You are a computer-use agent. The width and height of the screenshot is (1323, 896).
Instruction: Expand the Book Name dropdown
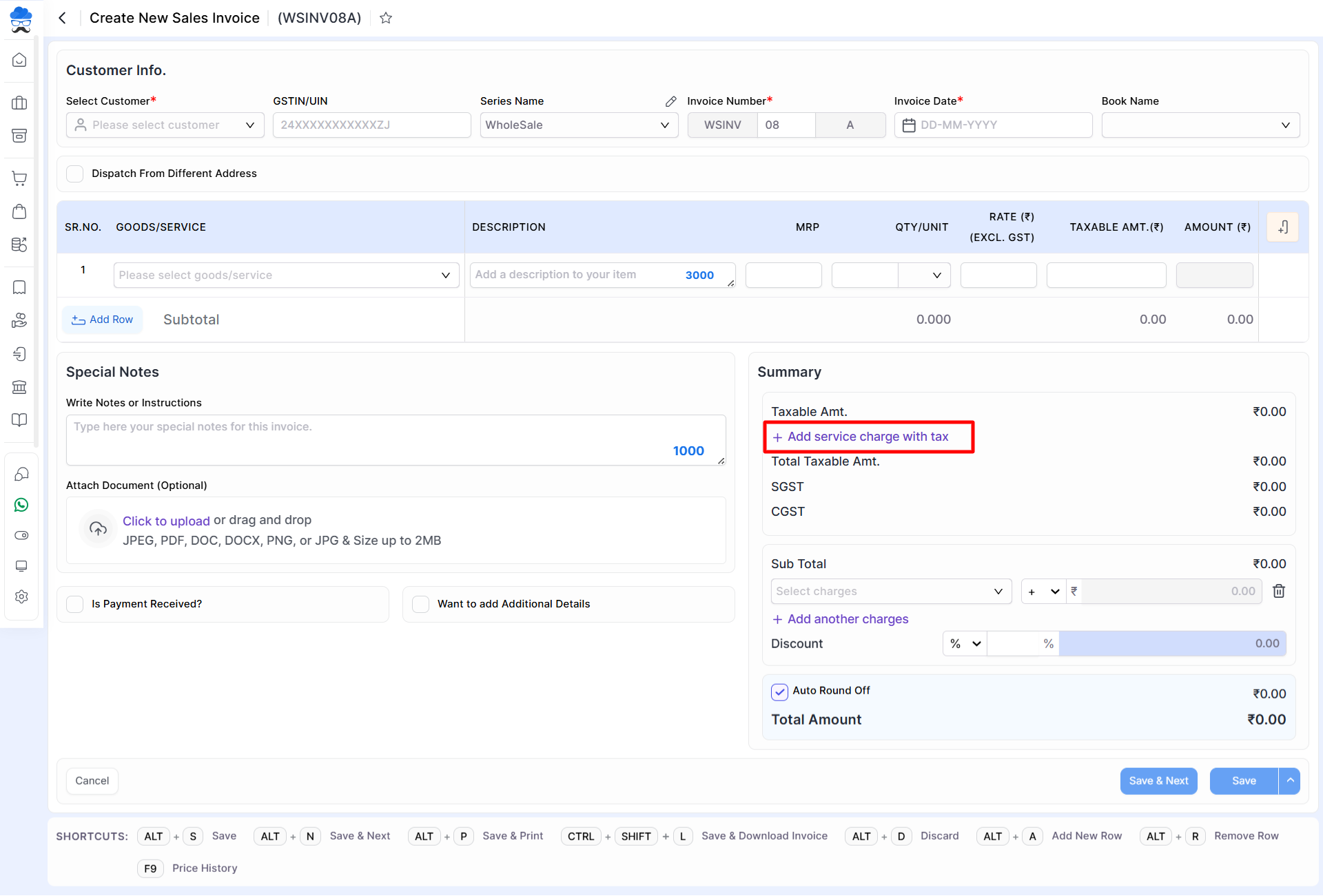[x=1200, y=125]
